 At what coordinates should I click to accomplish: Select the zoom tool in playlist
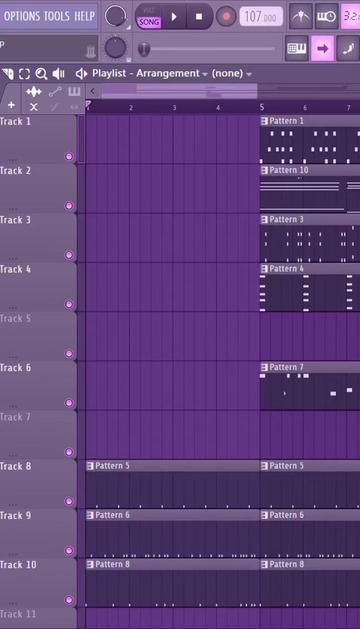point(41,74)
